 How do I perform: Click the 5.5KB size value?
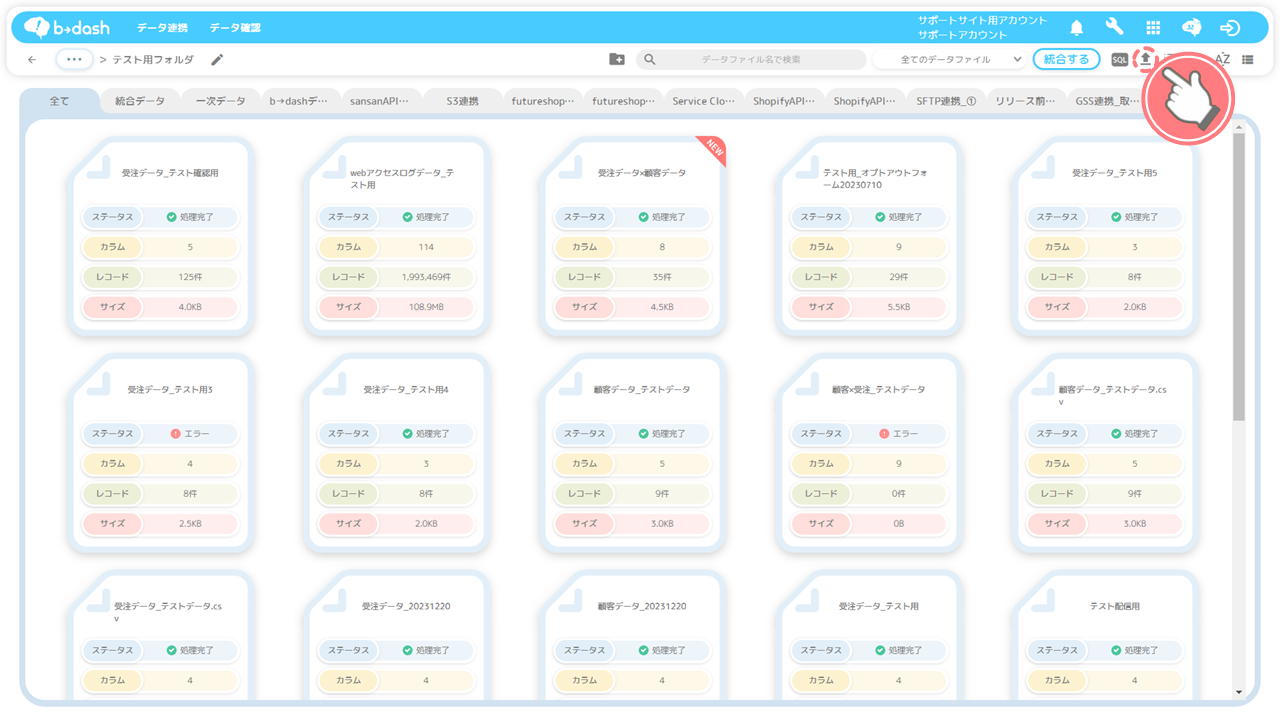pos(899,307)
